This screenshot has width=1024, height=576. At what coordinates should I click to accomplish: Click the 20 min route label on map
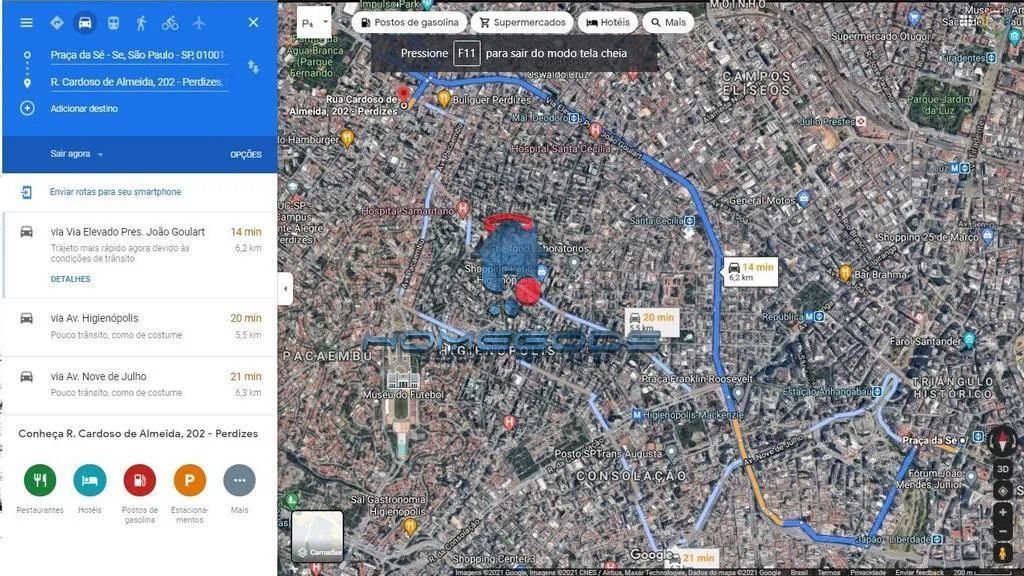click(x=652, y=321)
